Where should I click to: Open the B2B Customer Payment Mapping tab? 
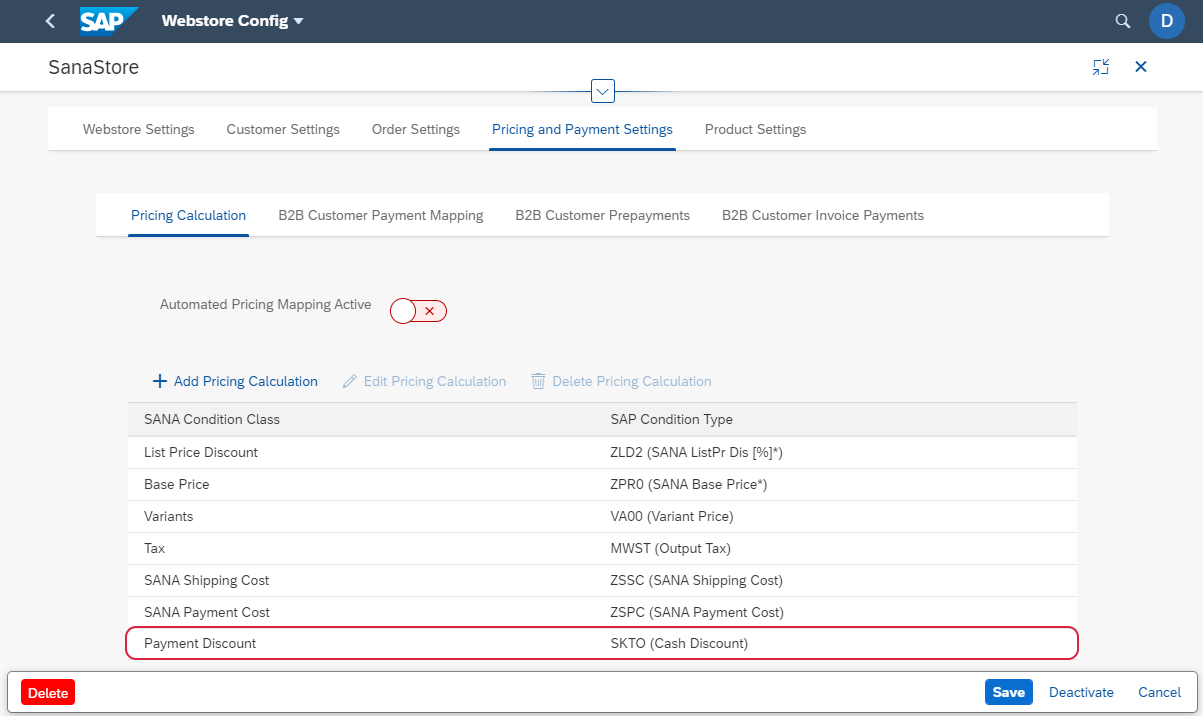pyautogui.click(x=381, y=215)
